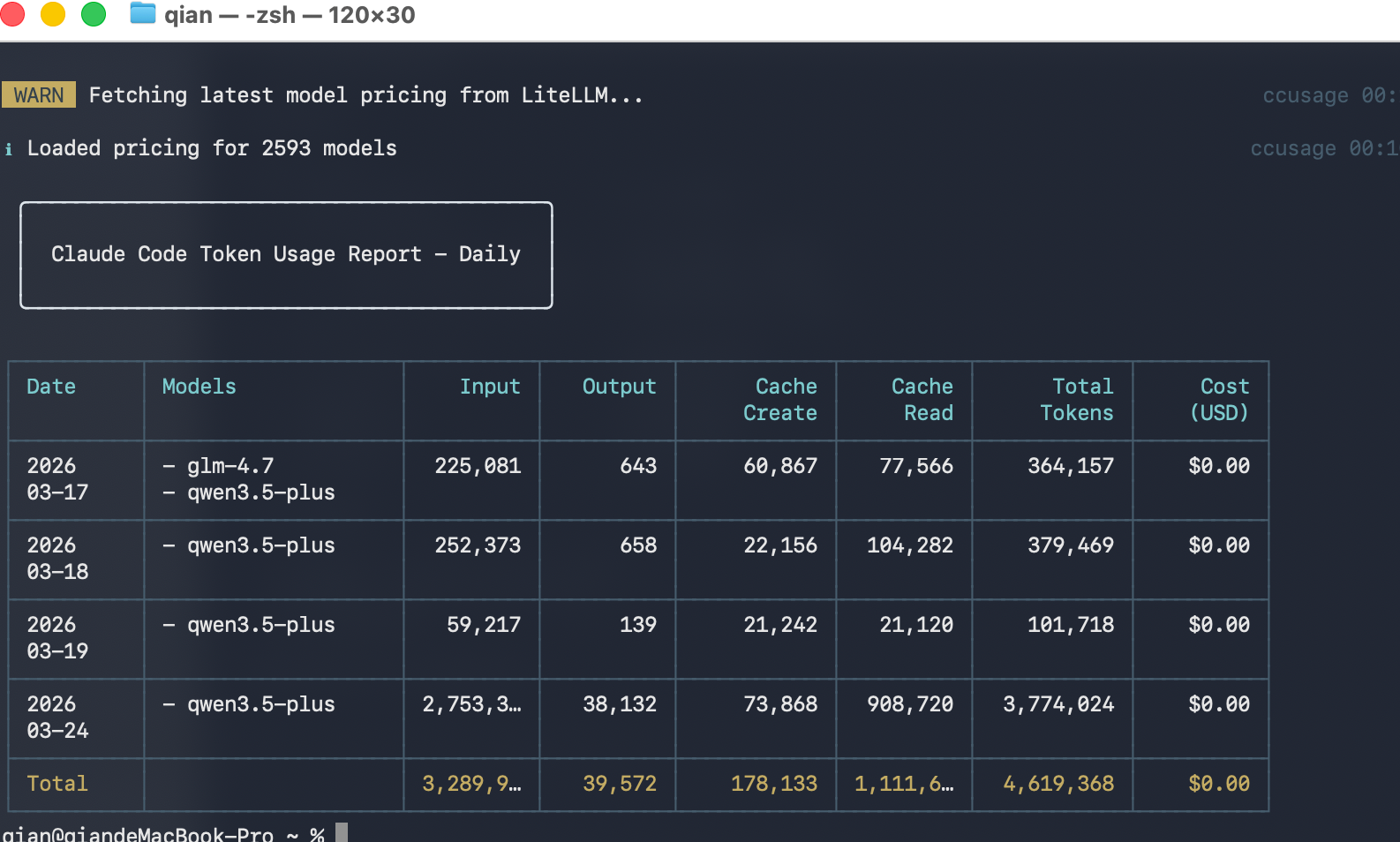
Task: Click 'Claude Code Token Usage Report – Daily' title
Action: [286, 254]
